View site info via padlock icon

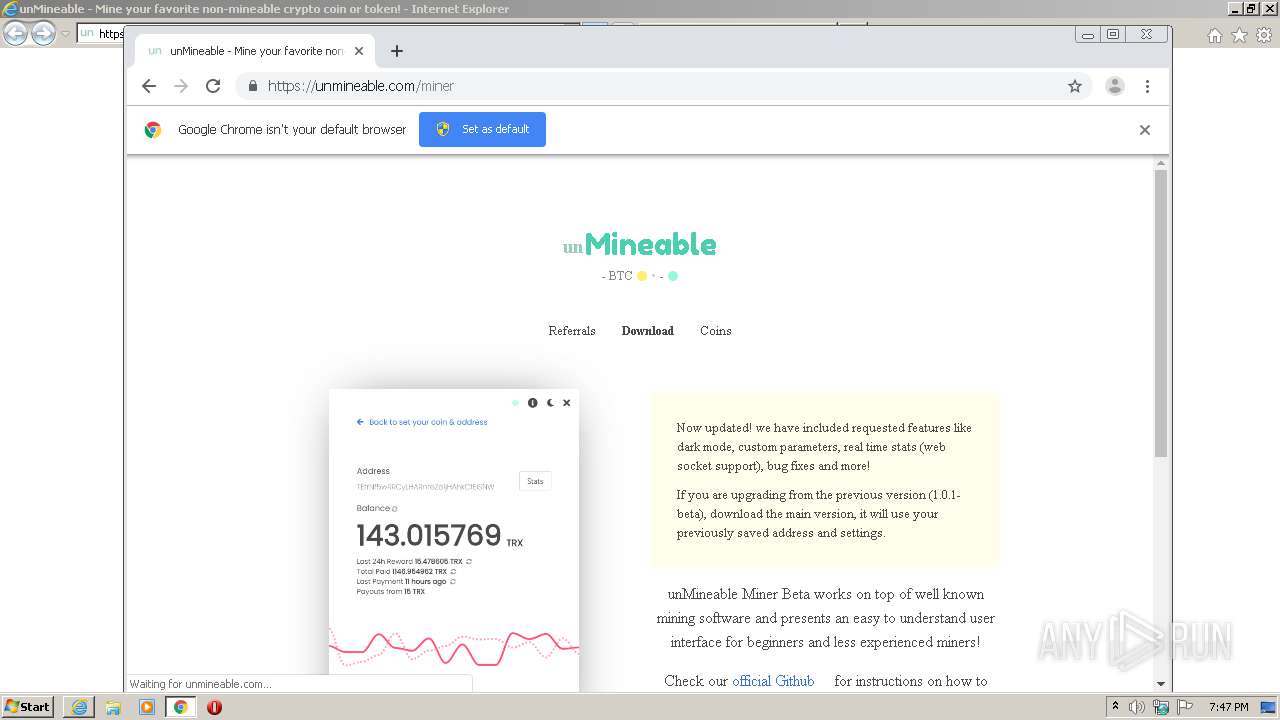click(253, 86)
